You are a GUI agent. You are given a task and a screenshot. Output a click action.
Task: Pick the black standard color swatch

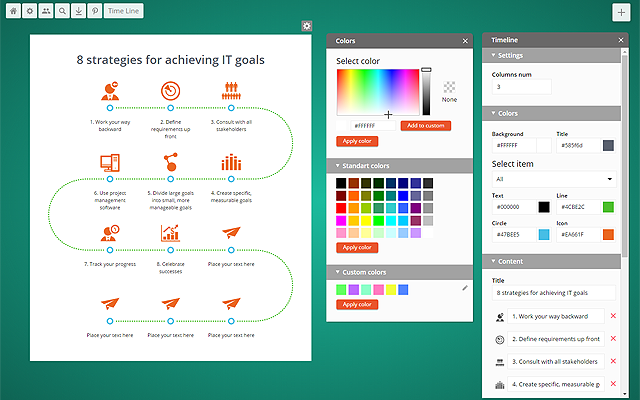341,183
